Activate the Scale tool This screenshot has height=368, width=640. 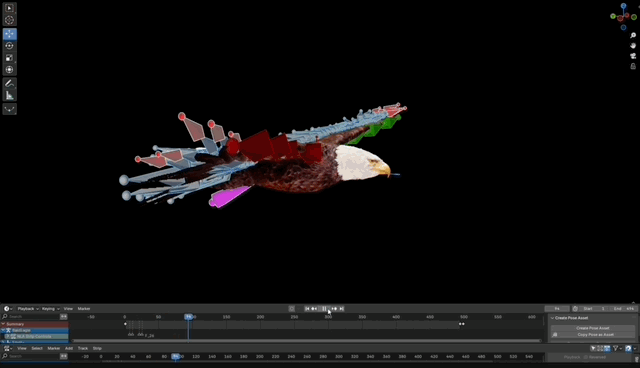[x=9, y=58]
